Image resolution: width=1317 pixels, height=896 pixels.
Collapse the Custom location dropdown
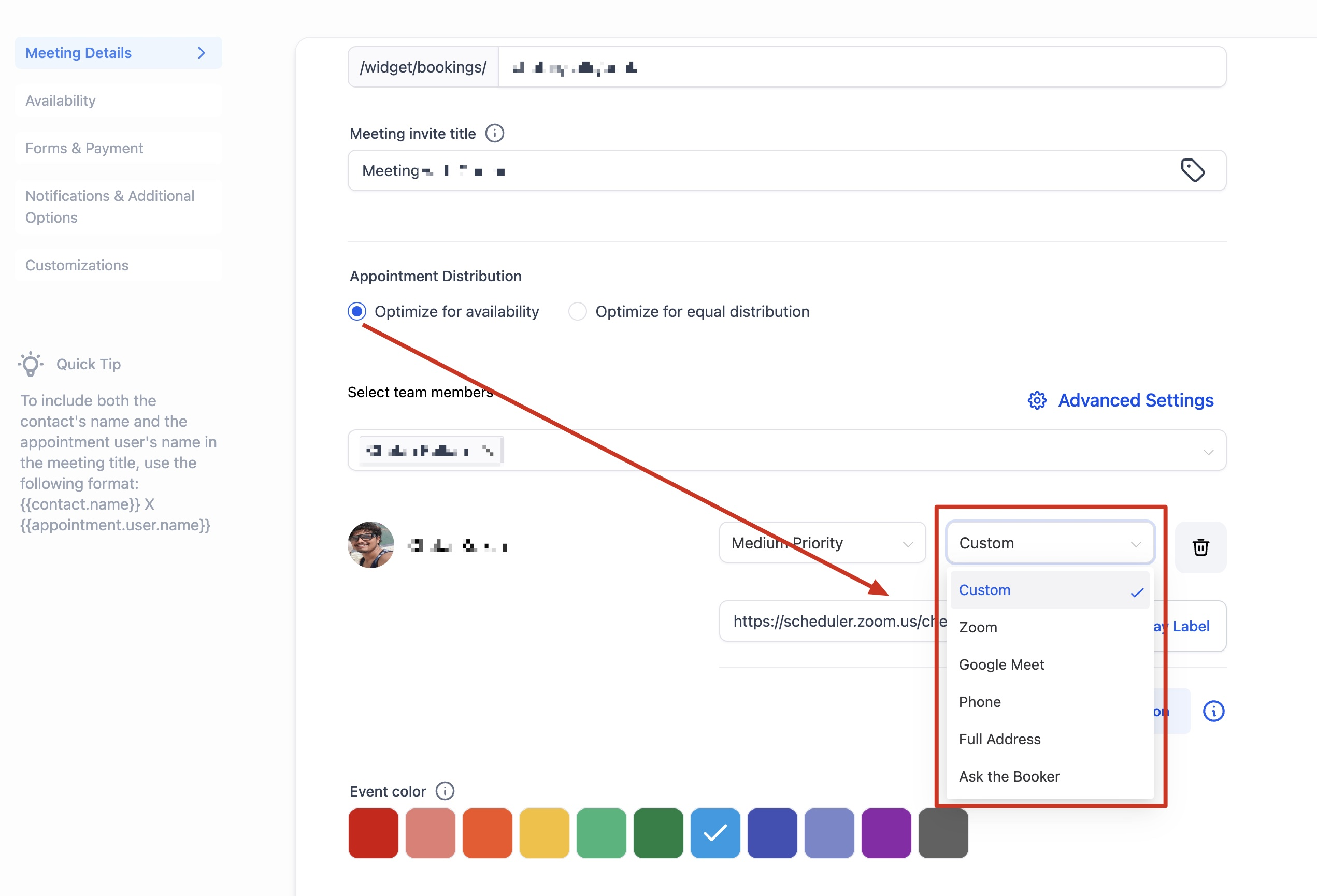point(1050,543)
